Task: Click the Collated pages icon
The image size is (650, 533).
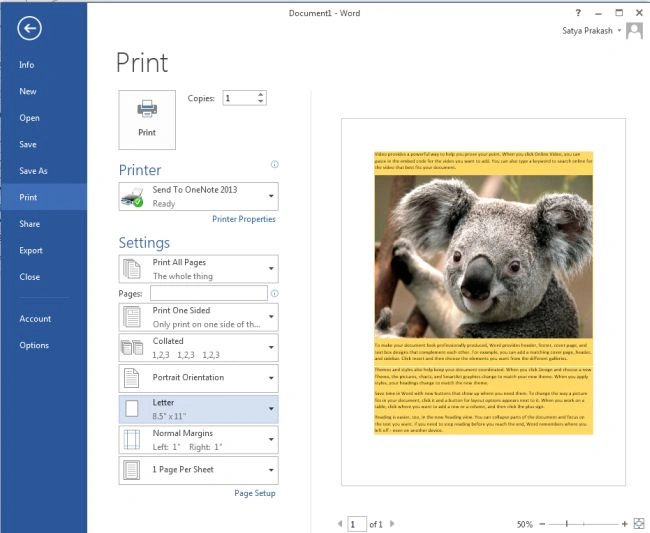Action: pyautogui.click(x=131, y=347)
